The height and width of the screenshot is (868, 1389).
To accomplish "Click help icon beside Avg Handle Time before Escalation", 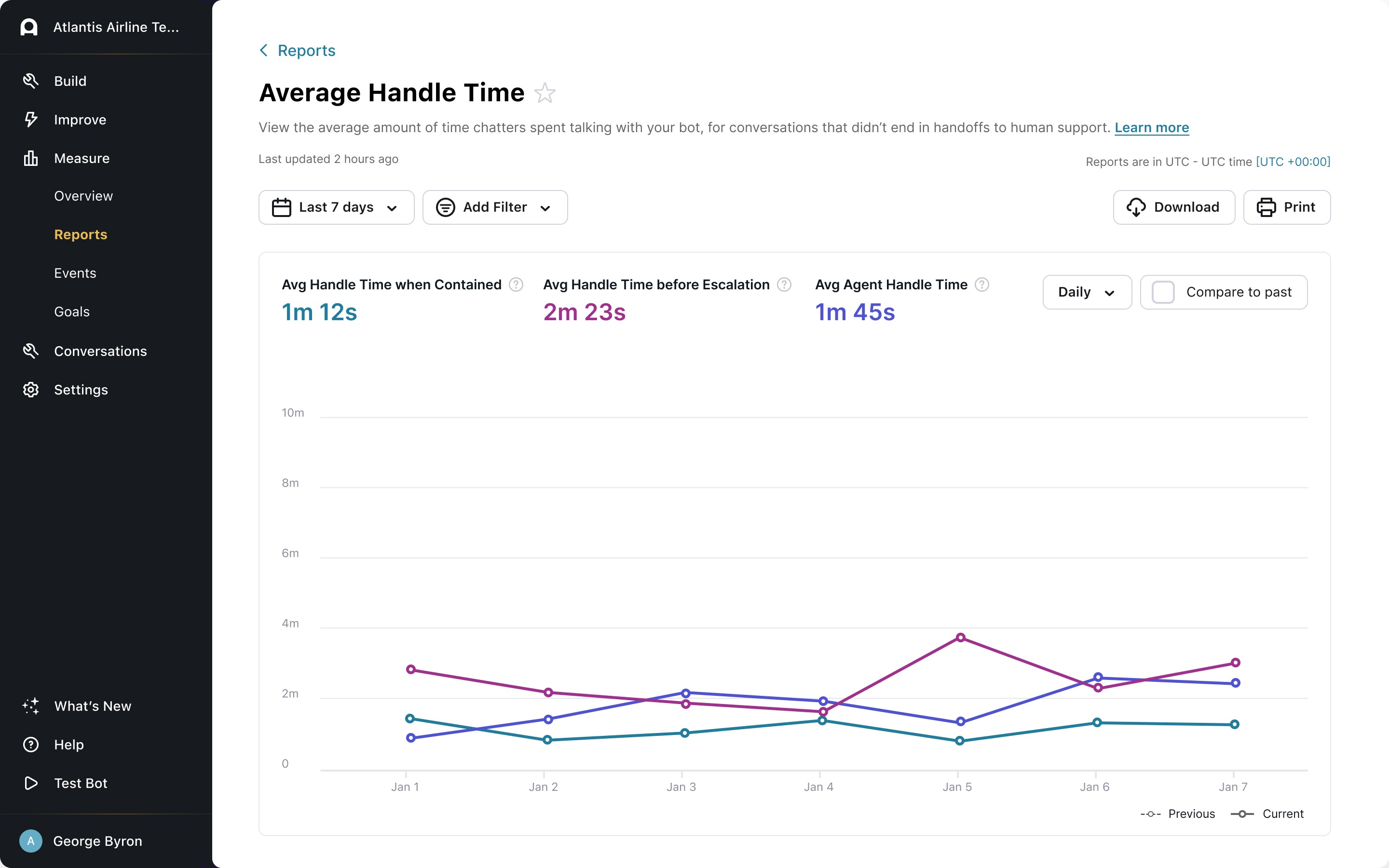I will (x=784, y=285).
